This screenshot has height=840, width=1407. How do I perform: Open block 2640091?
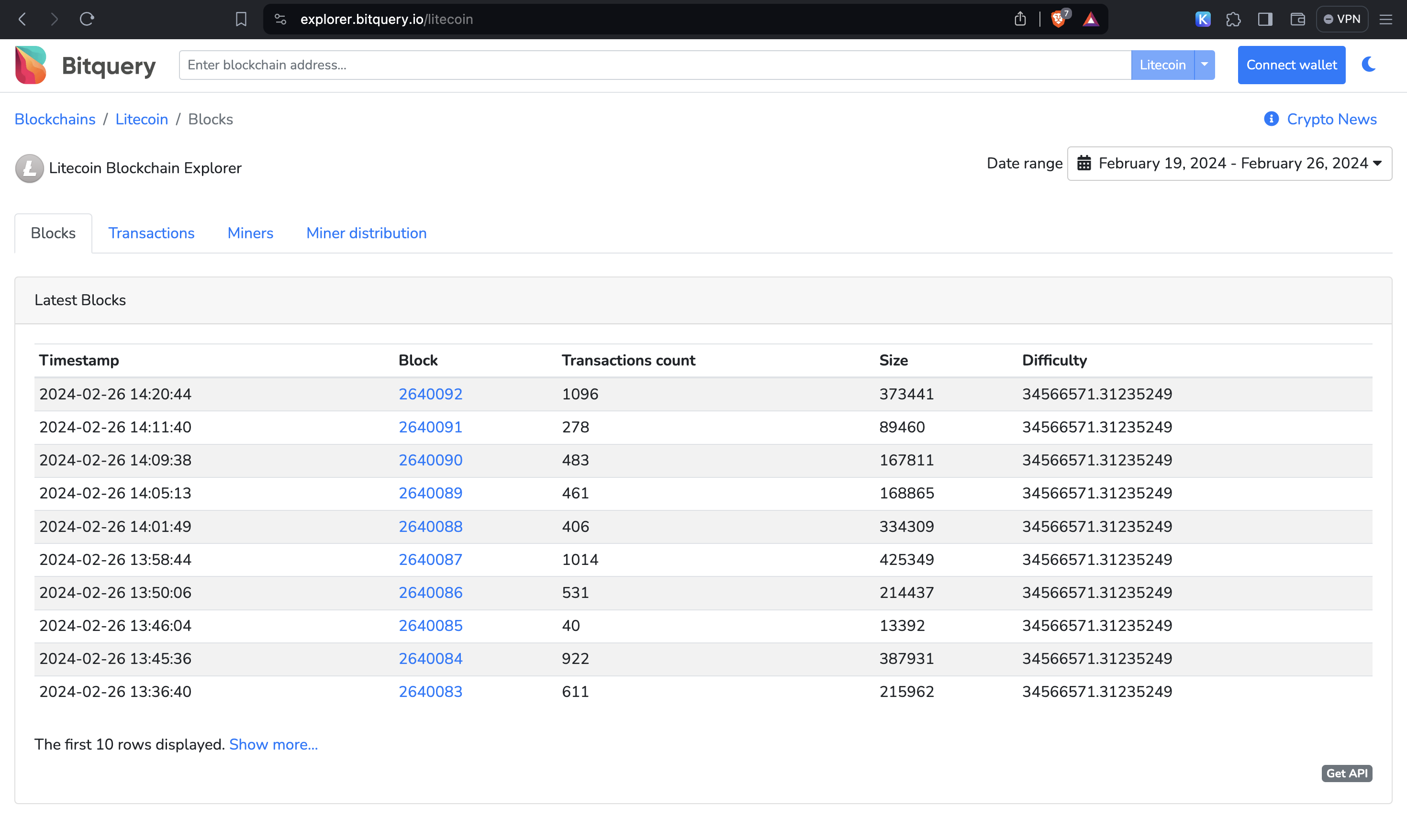coord(430,427)
